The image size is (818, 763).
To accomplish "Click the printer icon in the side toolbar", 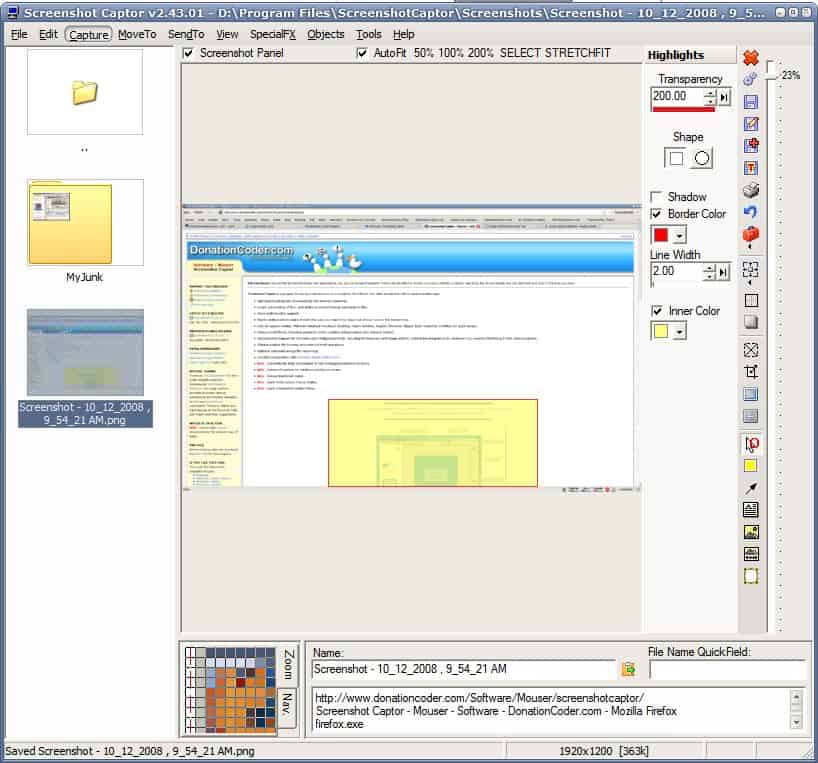I will click(x=751, y=190).
